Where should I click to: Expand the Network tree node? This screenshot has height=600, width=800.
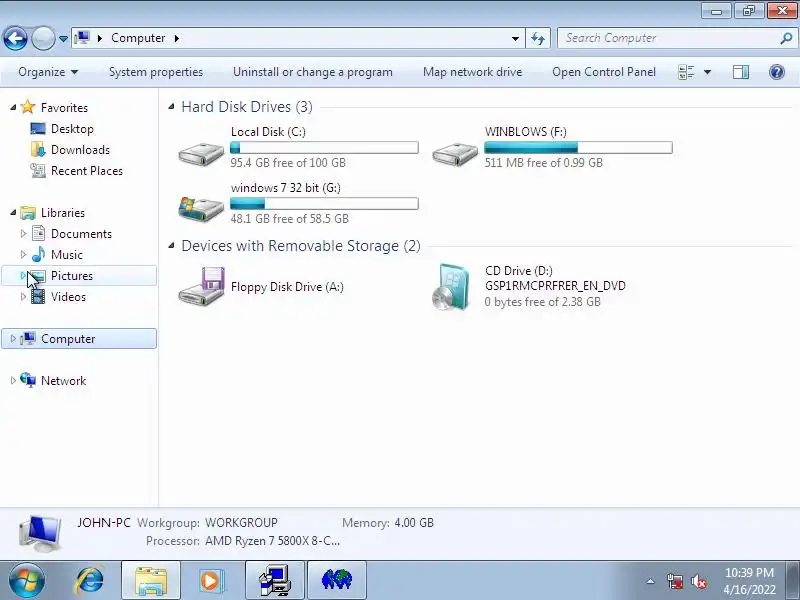(13, 380)
